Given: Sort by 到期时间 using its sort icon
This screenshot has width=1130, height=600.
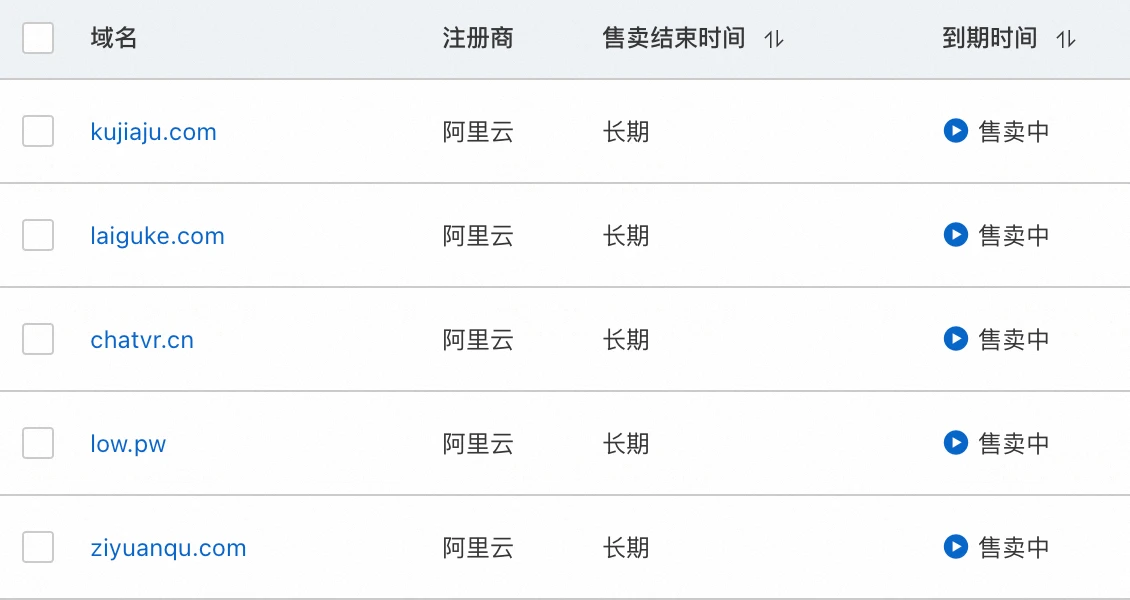Looking at the screenshot, I should [1066, 39].
